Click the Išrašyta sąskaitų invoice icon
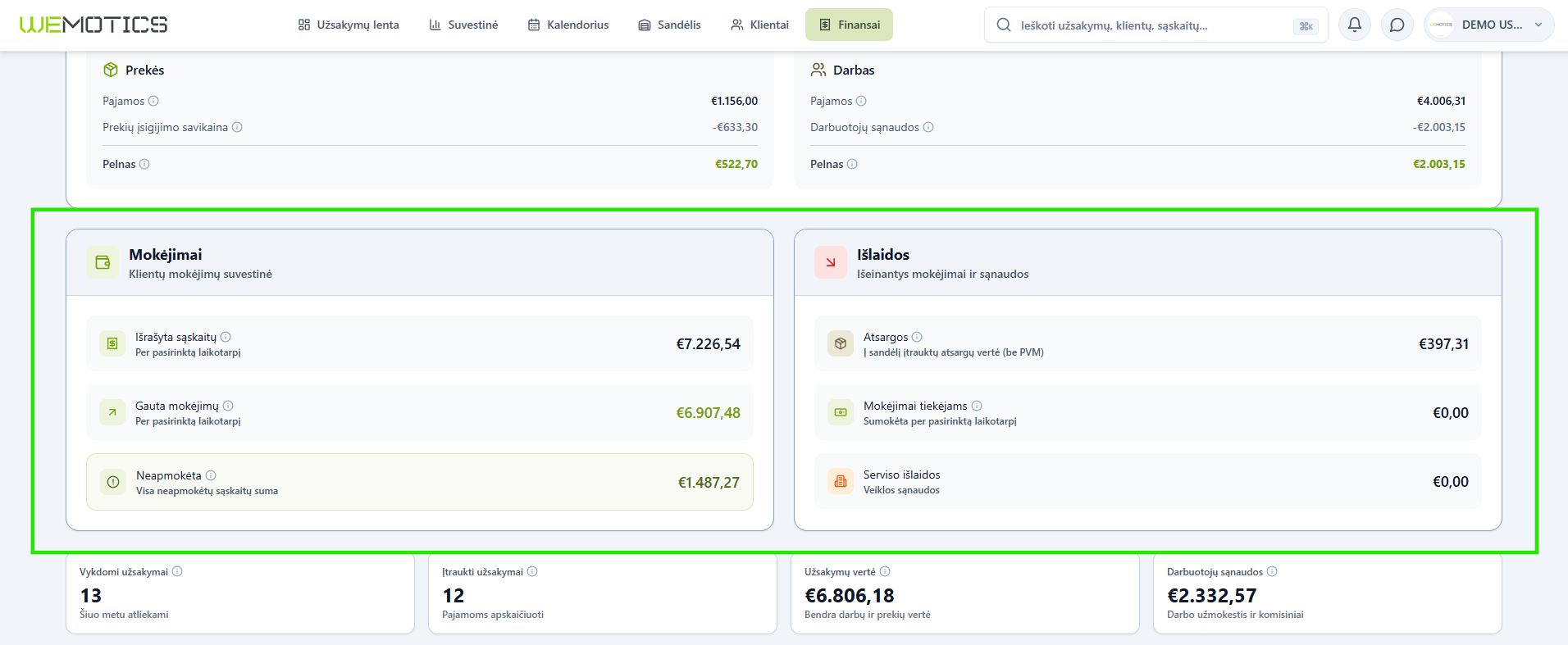The height and width of the screenshot is (645, 1568). (112, 343)
